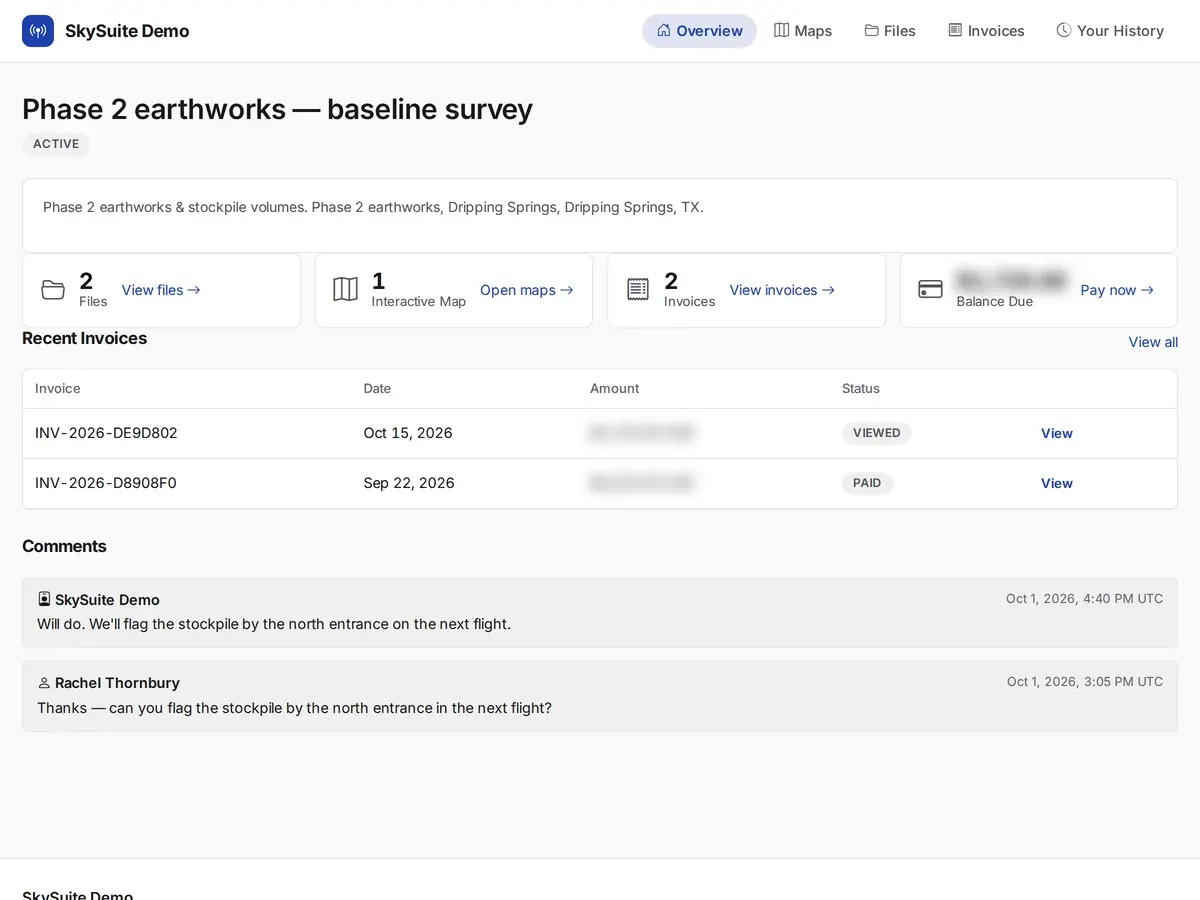Click the comment timestamp 4:40 PM UTC
Image resolution: width=1200 pixels, height=900 pixels.
pyautogui.click(x=1084, y=599)
